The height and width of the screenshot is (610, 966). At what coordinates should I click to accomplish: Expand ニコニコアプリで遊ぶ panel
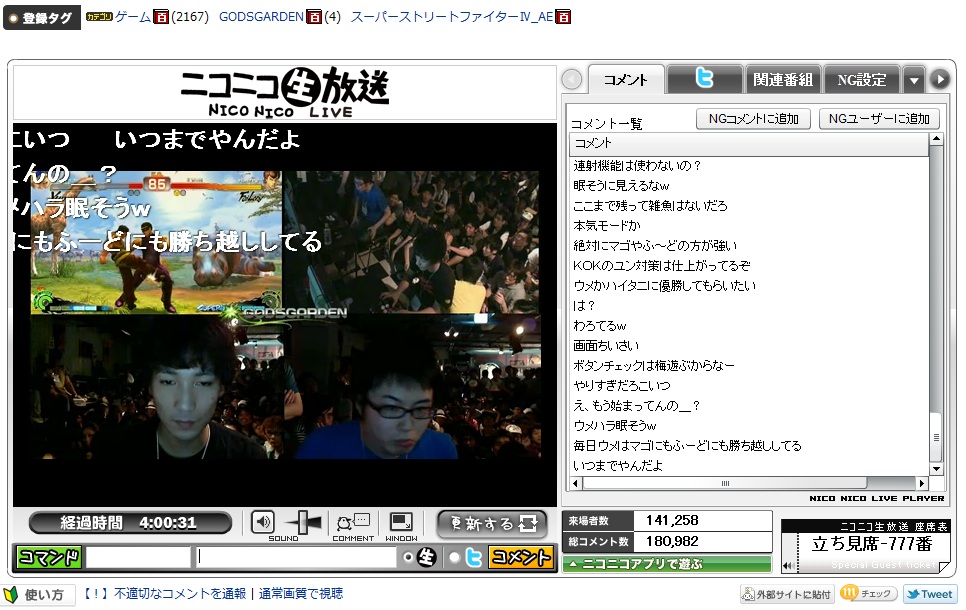[x=667, y=564]
